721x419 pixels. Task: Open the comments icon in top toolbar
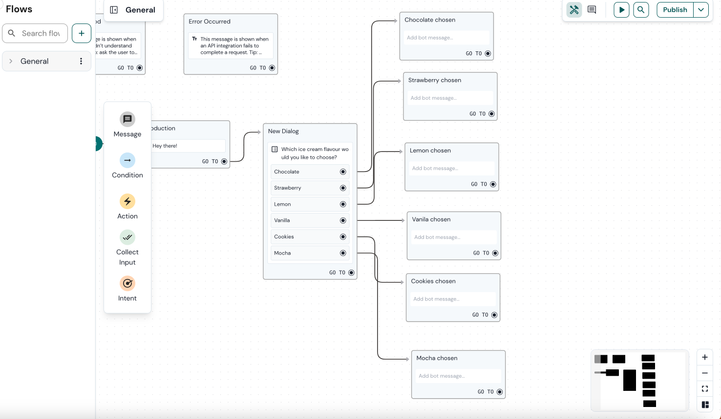click(x=592, y=10)
